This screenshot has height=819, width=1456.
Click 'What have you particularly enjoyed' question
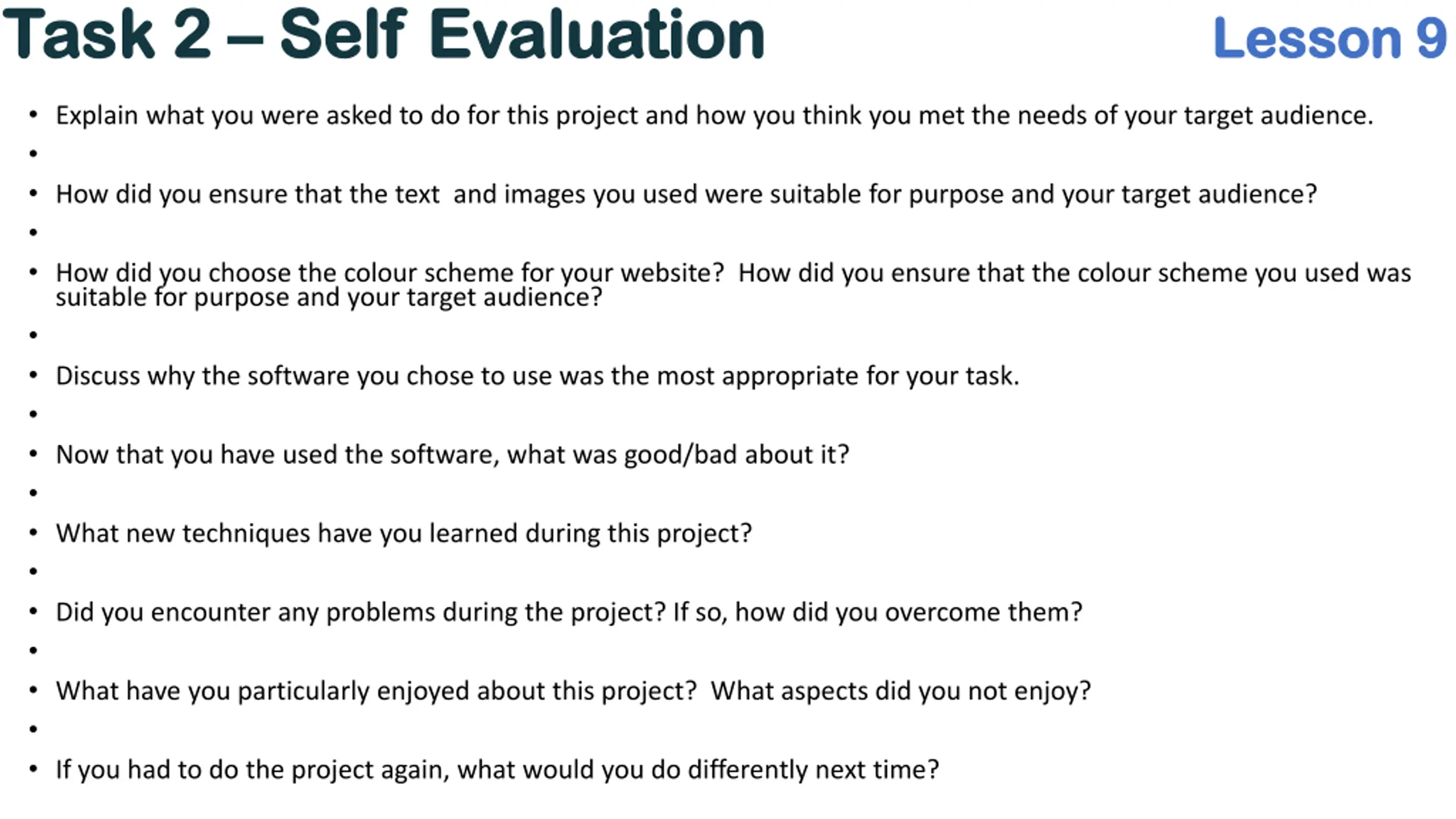(573, 691)
